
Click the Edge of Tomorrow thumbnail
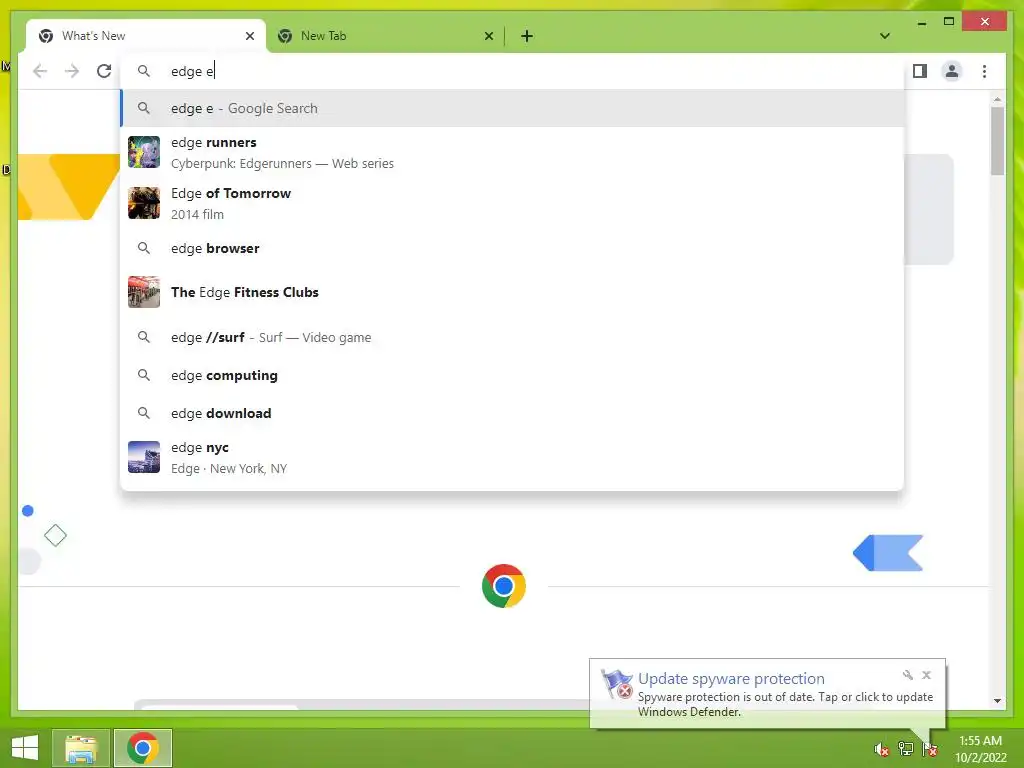(x=144, y=203)
